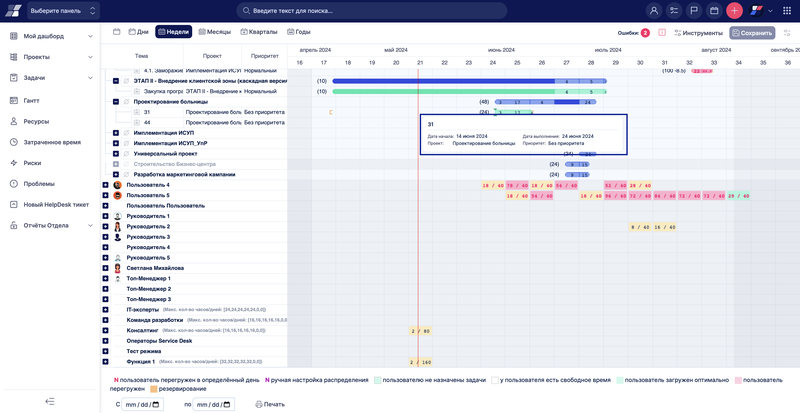Expand the Задачи sidebar submenu
This screenshot has height=413, width=800.
click(x=91, y=77)
